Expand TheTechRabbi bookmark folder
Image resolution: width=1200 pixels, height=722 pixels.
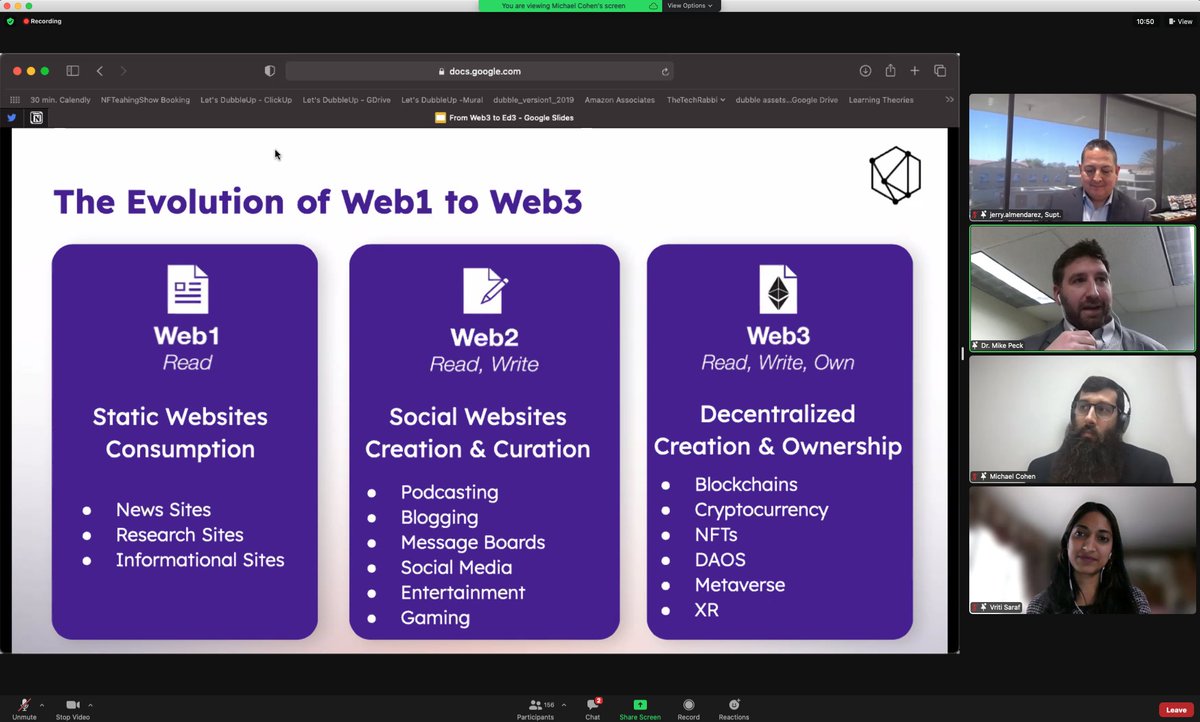(x=696, y=100)
